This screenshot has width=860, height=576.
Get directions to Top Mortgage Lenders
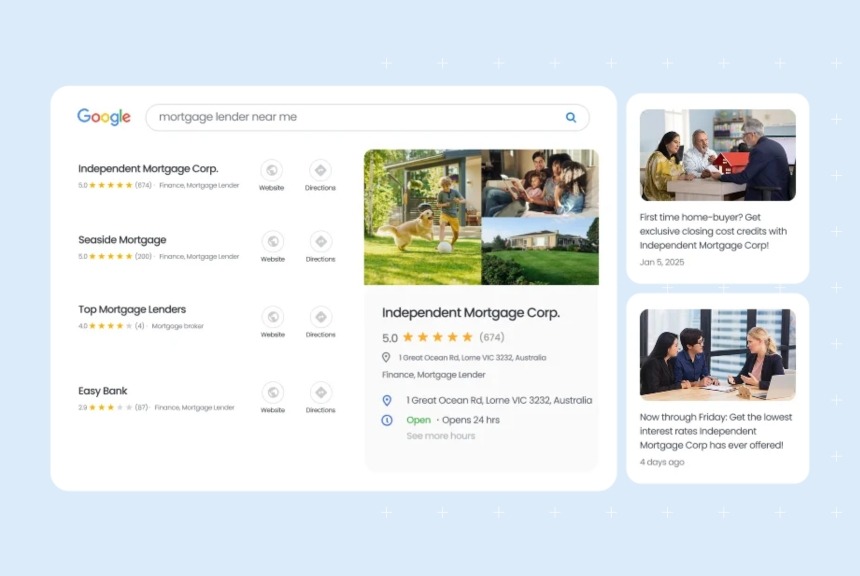[x=321, y=317]
